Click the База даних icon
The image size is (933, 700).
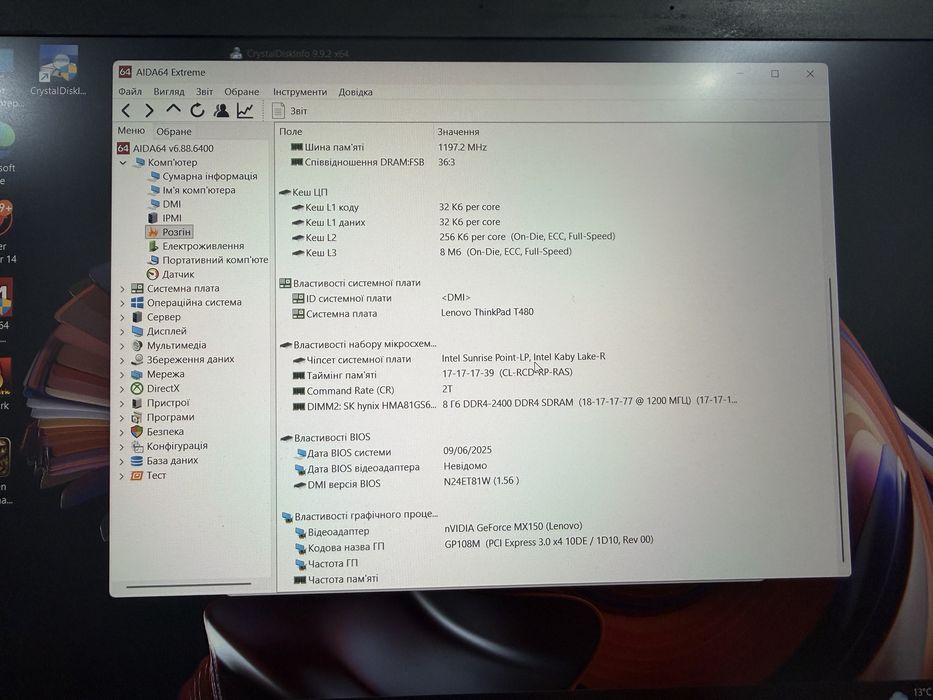(137, 461)
